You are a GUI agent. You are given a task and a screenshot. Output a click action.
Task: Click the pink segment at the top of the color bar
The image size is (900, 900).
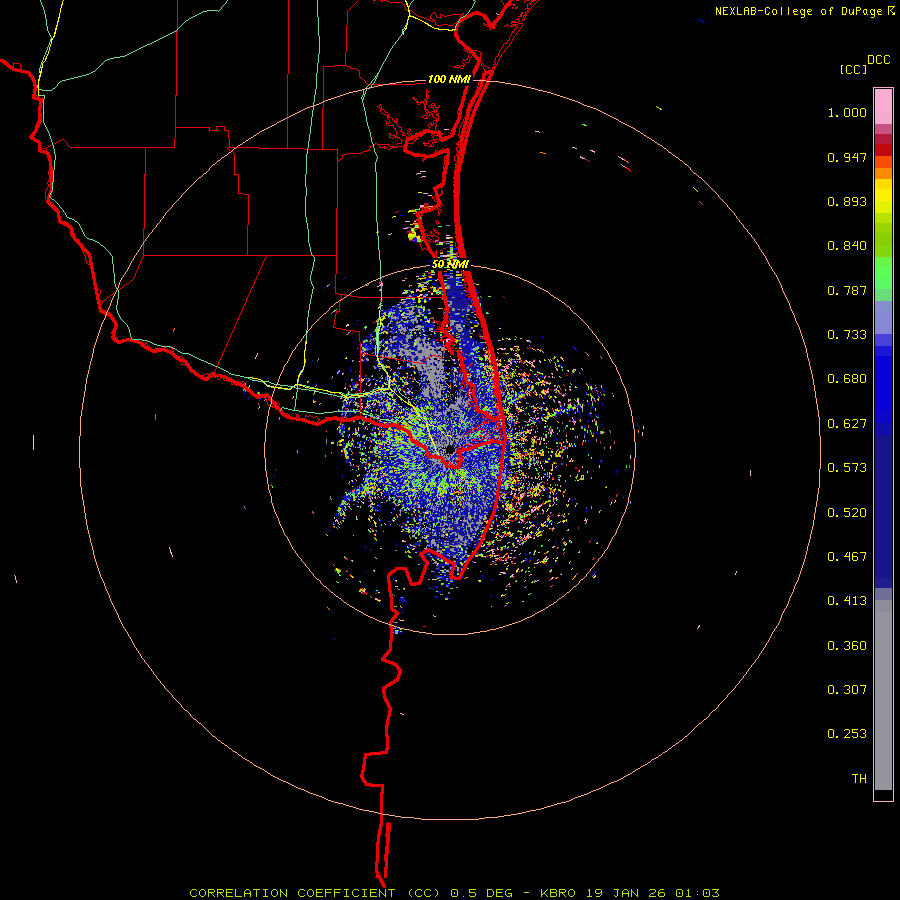point(883,106)
